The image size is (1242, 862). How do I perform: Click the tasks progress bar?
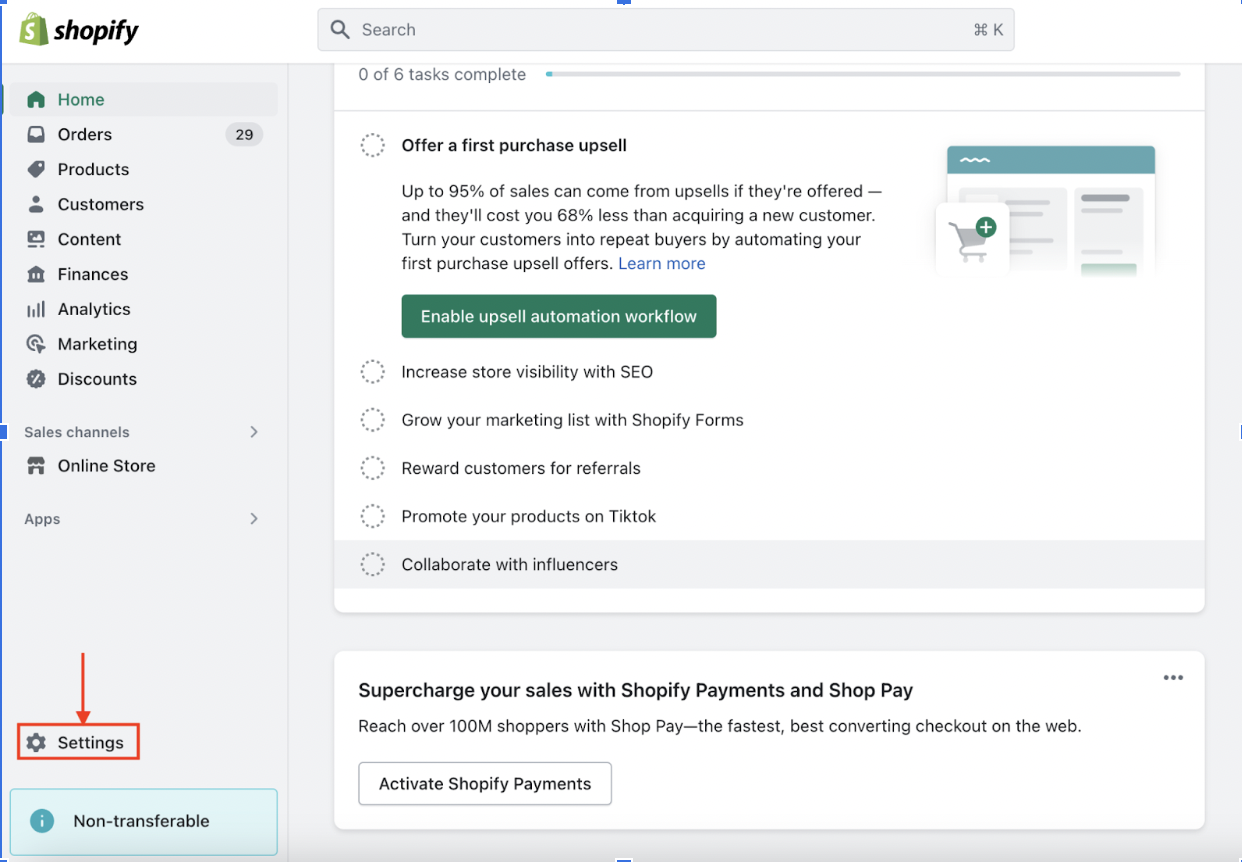click(863, 74)
